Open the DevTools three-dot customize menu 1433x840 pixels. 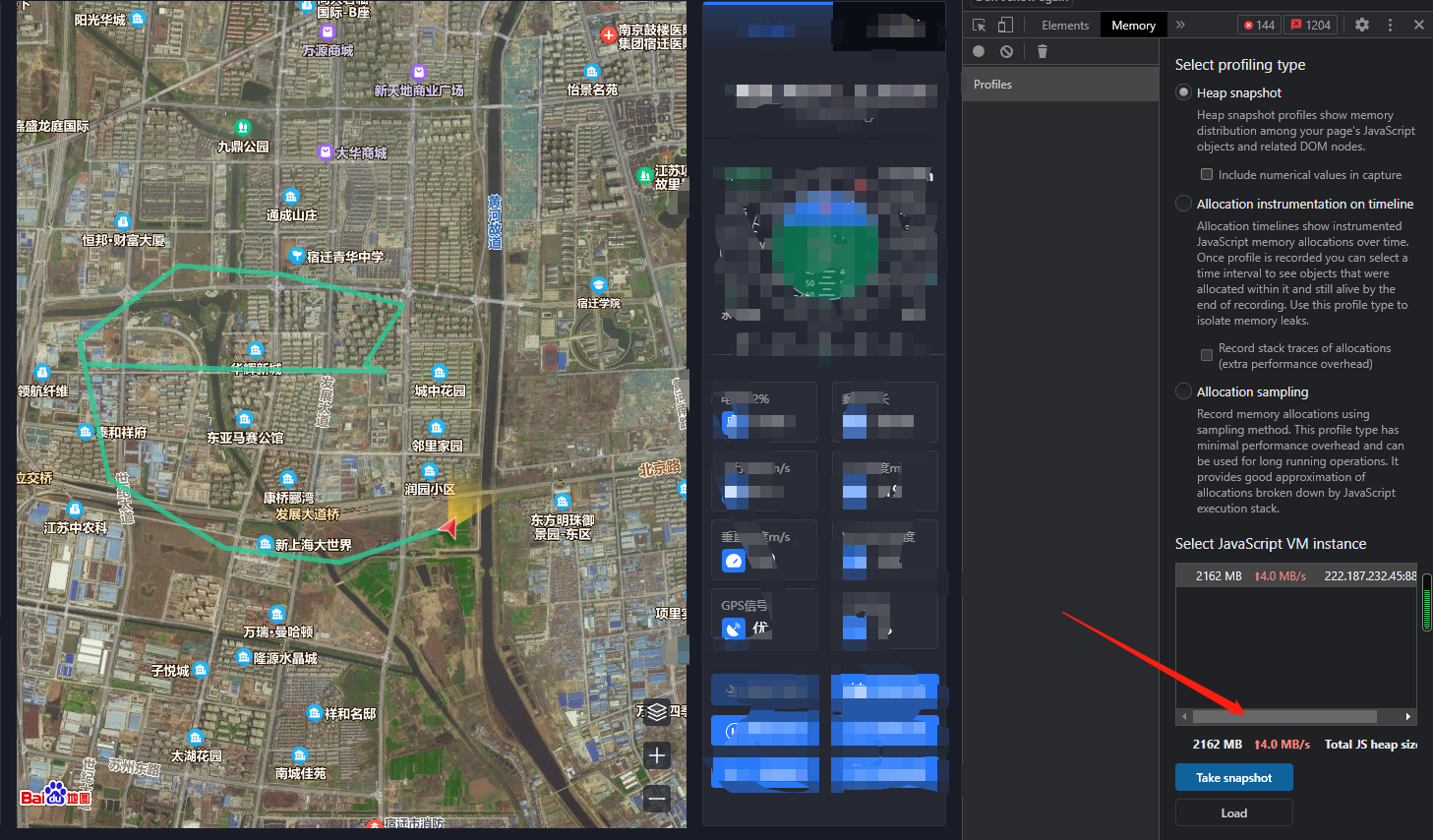(x=1390, y=25)
